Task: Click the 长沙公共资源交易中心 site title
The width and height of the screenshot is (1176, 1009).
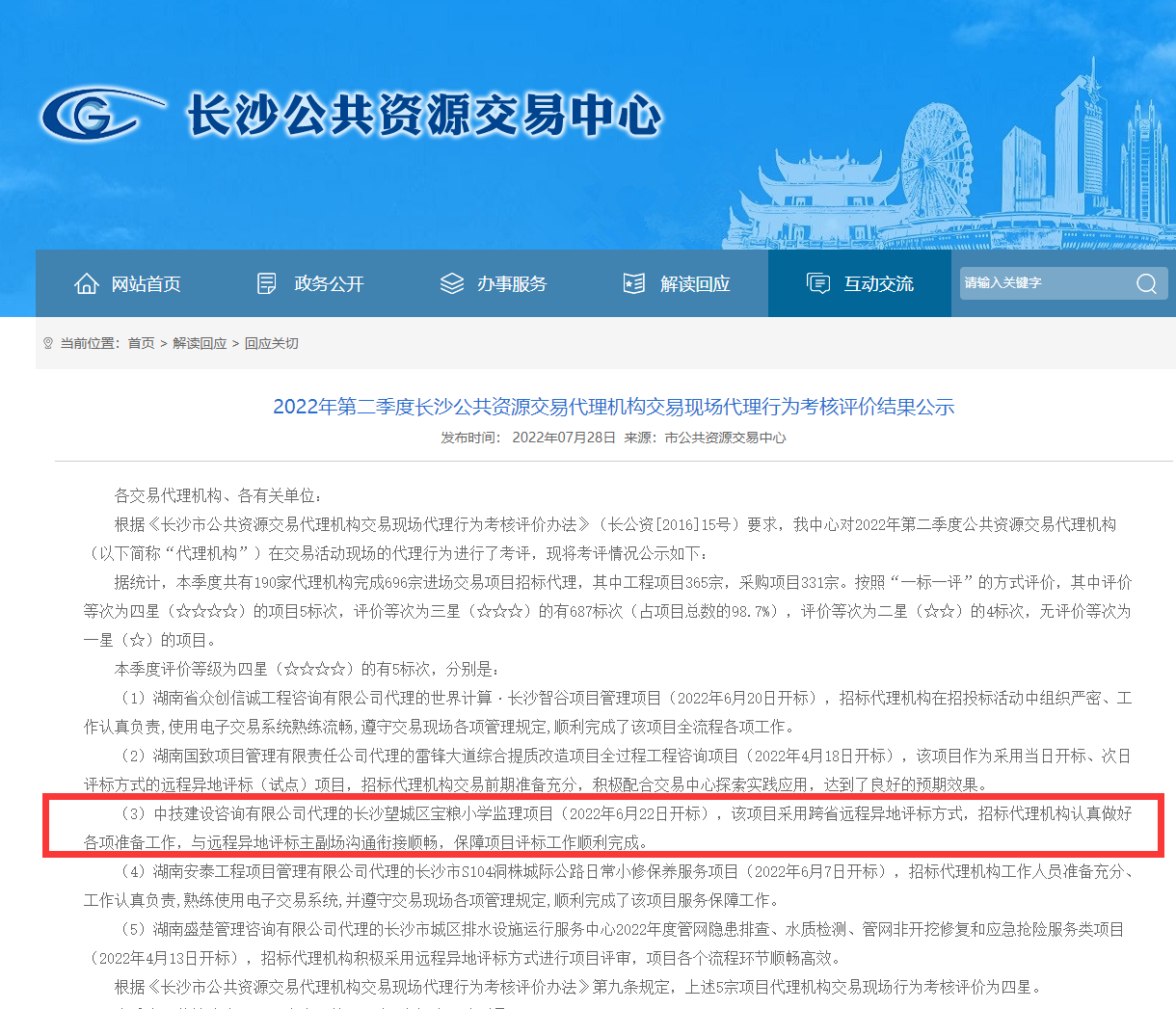Action: [x=424, y=115]
